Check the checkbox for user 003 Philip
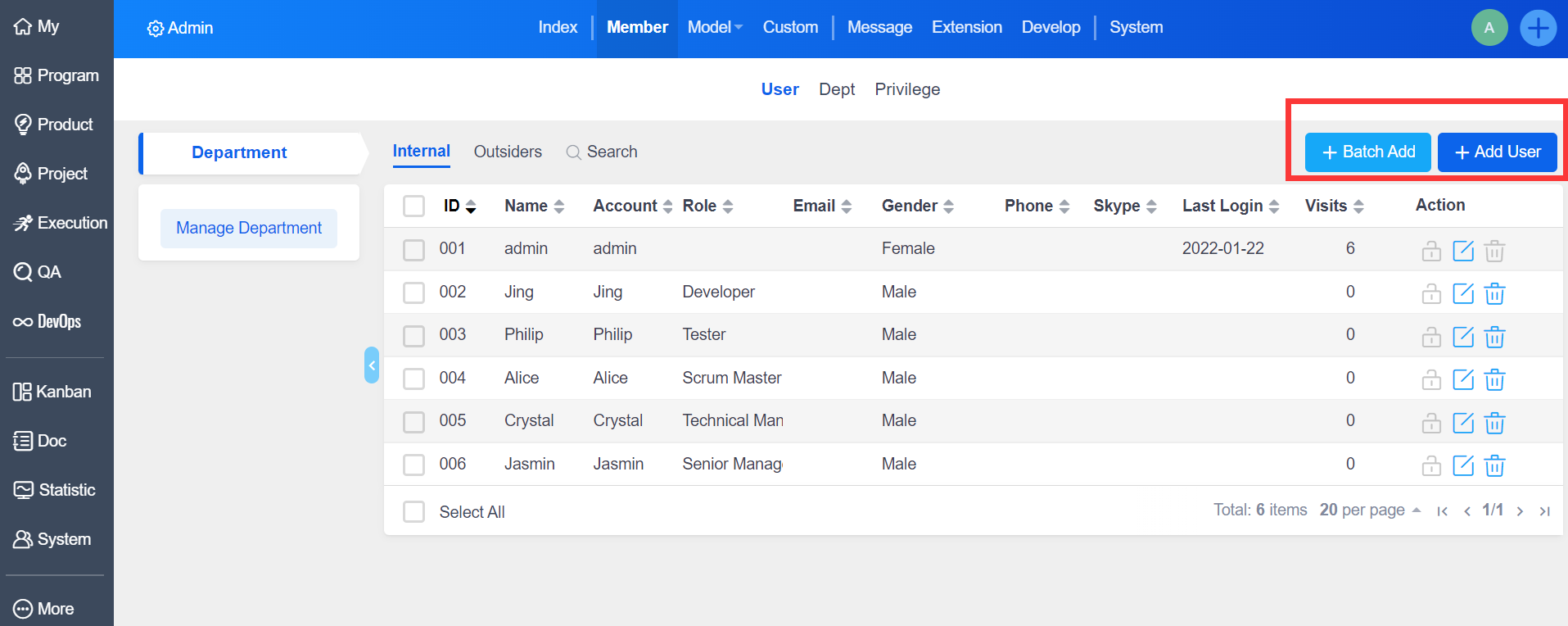1568x626 pixels. (x=414, y=336)
